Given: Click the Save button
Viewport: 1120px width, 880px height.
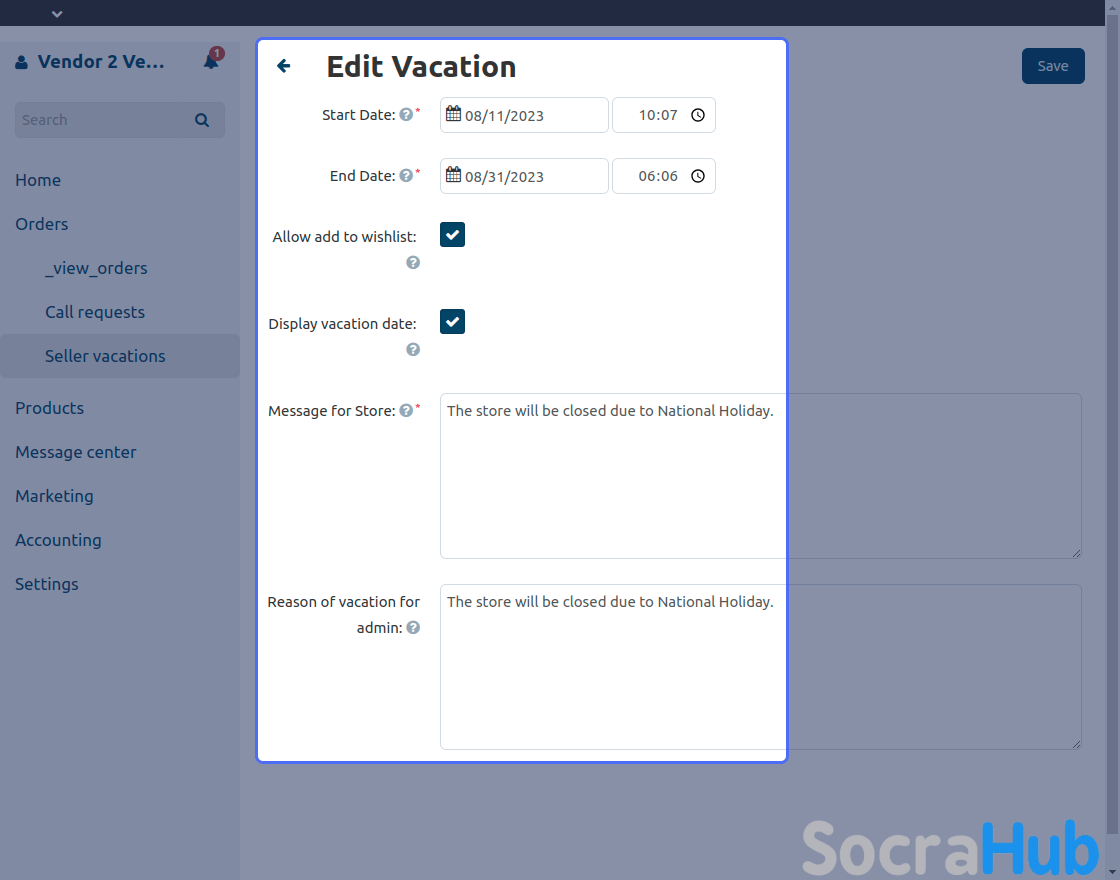Looking at the screenshot, I should [x=1052, y=66].
